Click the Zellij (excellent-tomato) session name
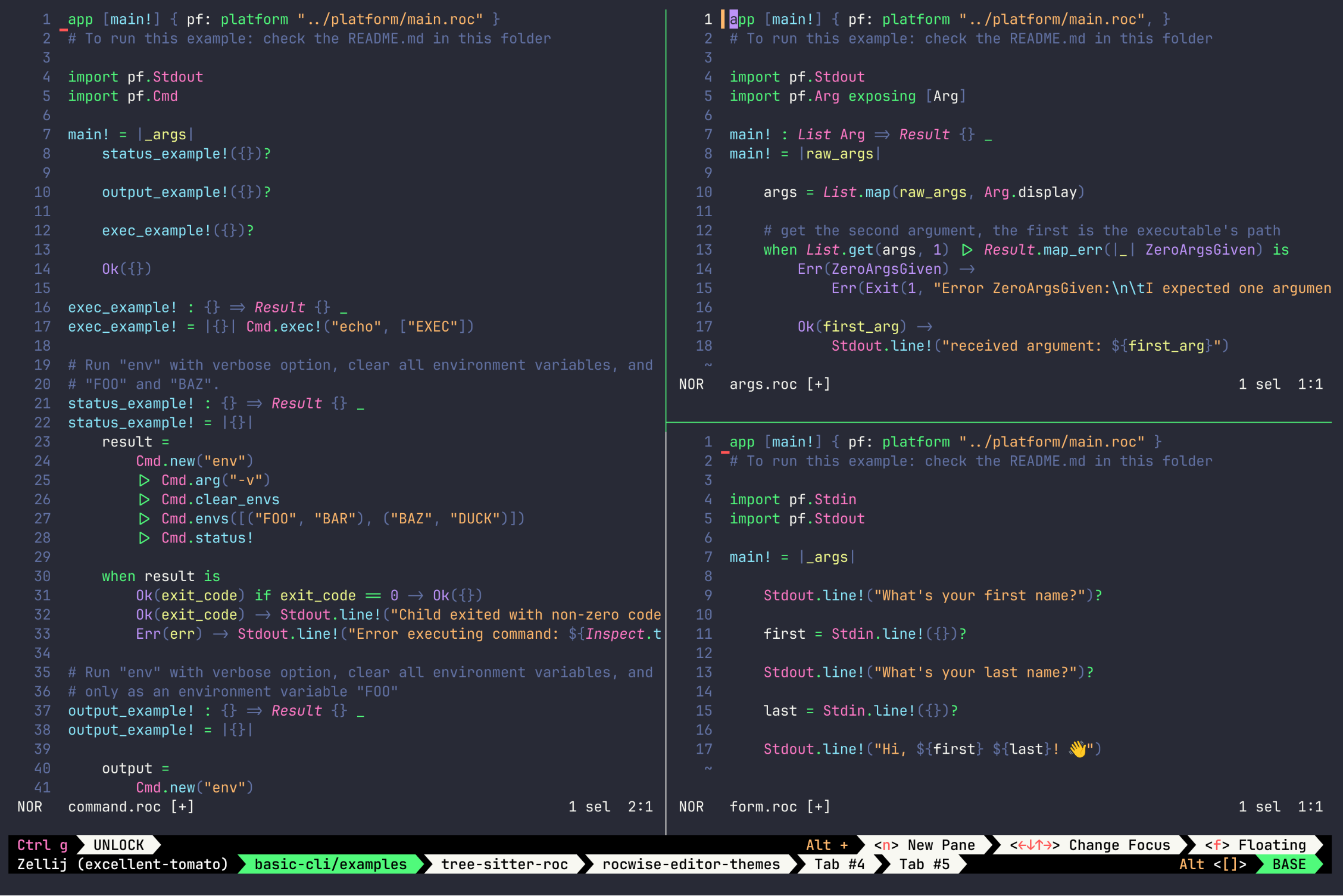This screenshot has height=896, width=1343. point(123,864)
